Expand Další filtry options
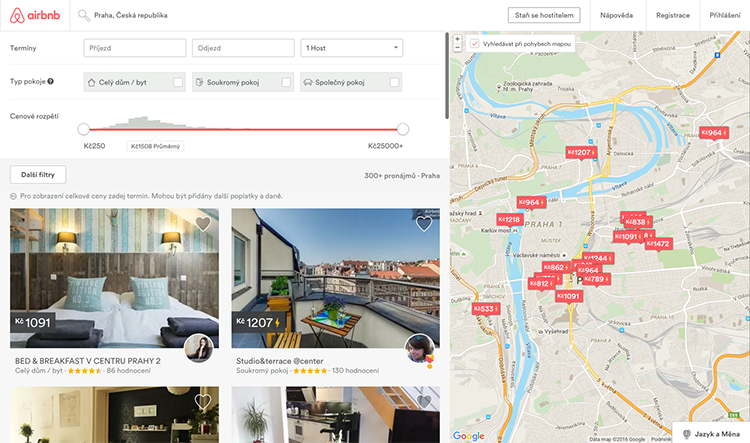 tap(37, 175)
